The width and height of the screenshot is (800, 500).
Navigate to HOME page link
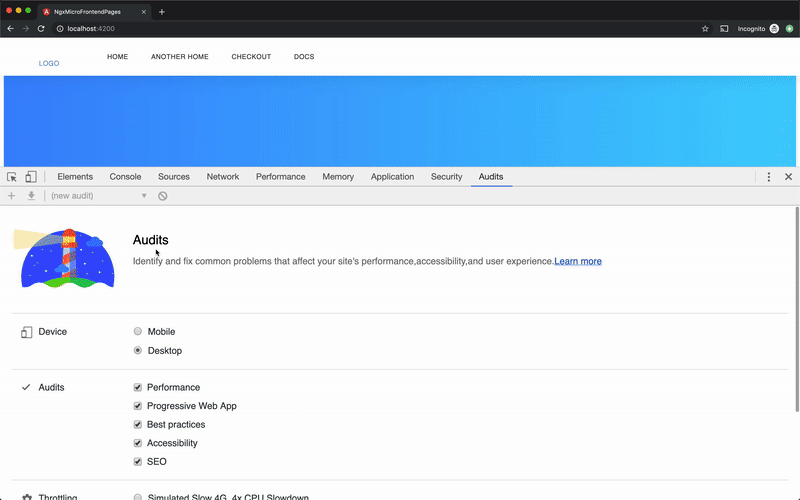point(117,57)
